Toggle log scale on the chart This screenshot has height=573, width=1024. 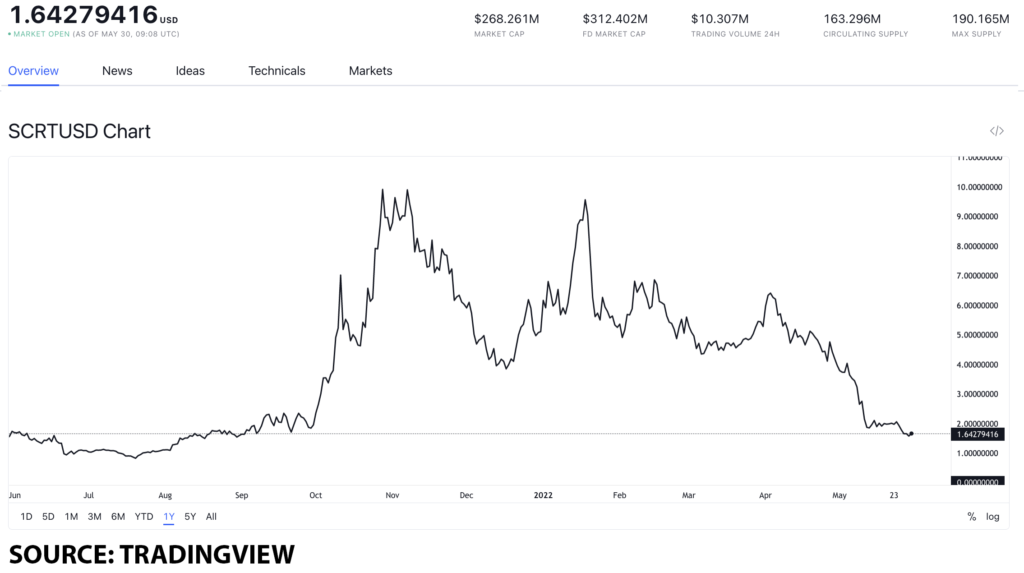click(x=993, y=517)
